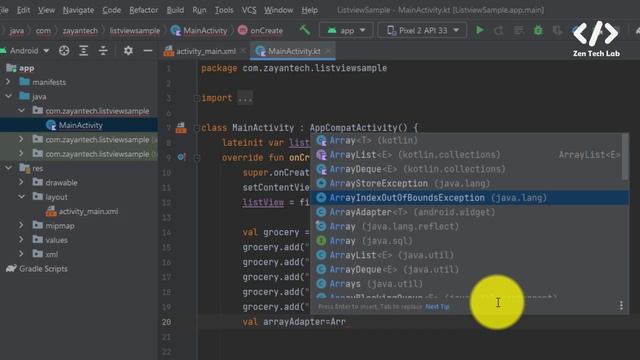Expand the mipmap folder

[x=21, y=225]
